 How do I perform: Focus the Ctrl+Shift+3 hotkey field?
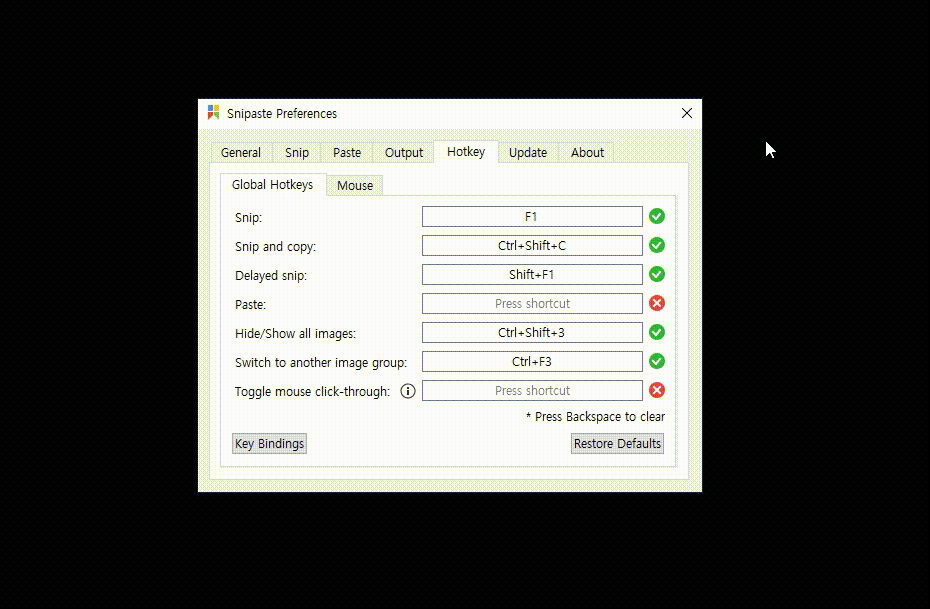click(532, 333)
